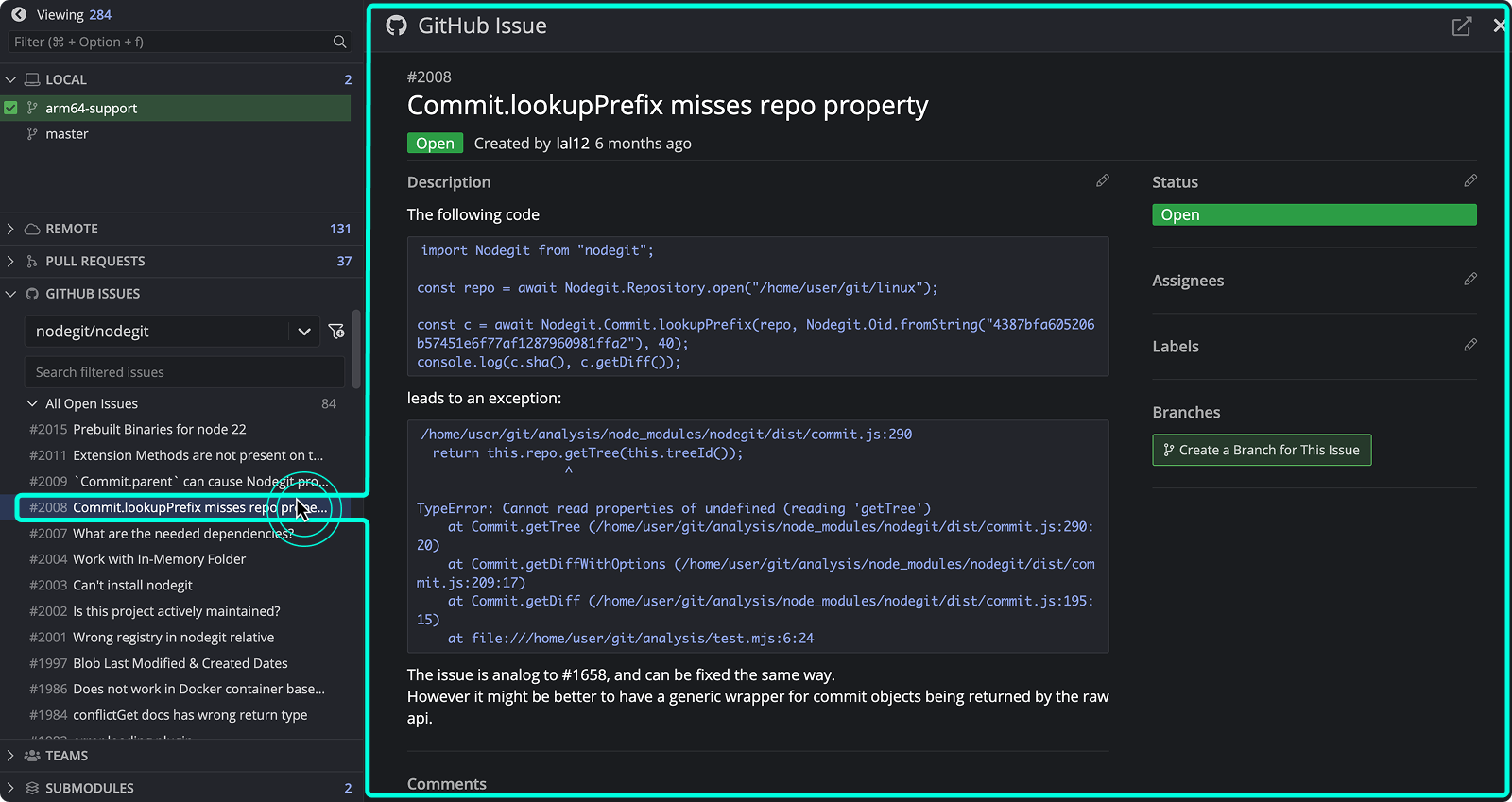Open issue #2007 needed dependencies
This screenshot has width=1512, height=802.
point(162,534)
